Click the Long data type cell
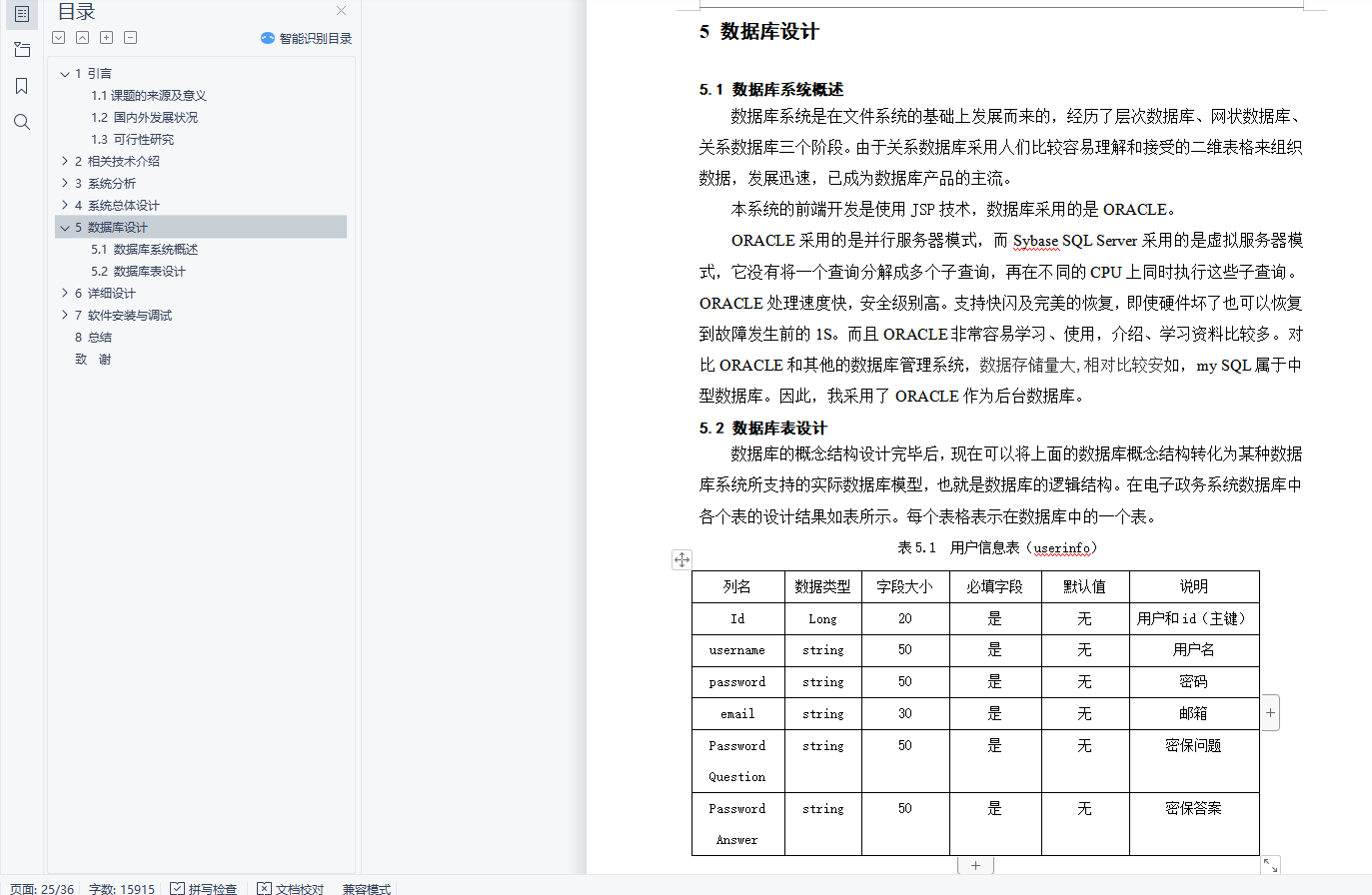Screen dimensions: 1372x895 823,619
